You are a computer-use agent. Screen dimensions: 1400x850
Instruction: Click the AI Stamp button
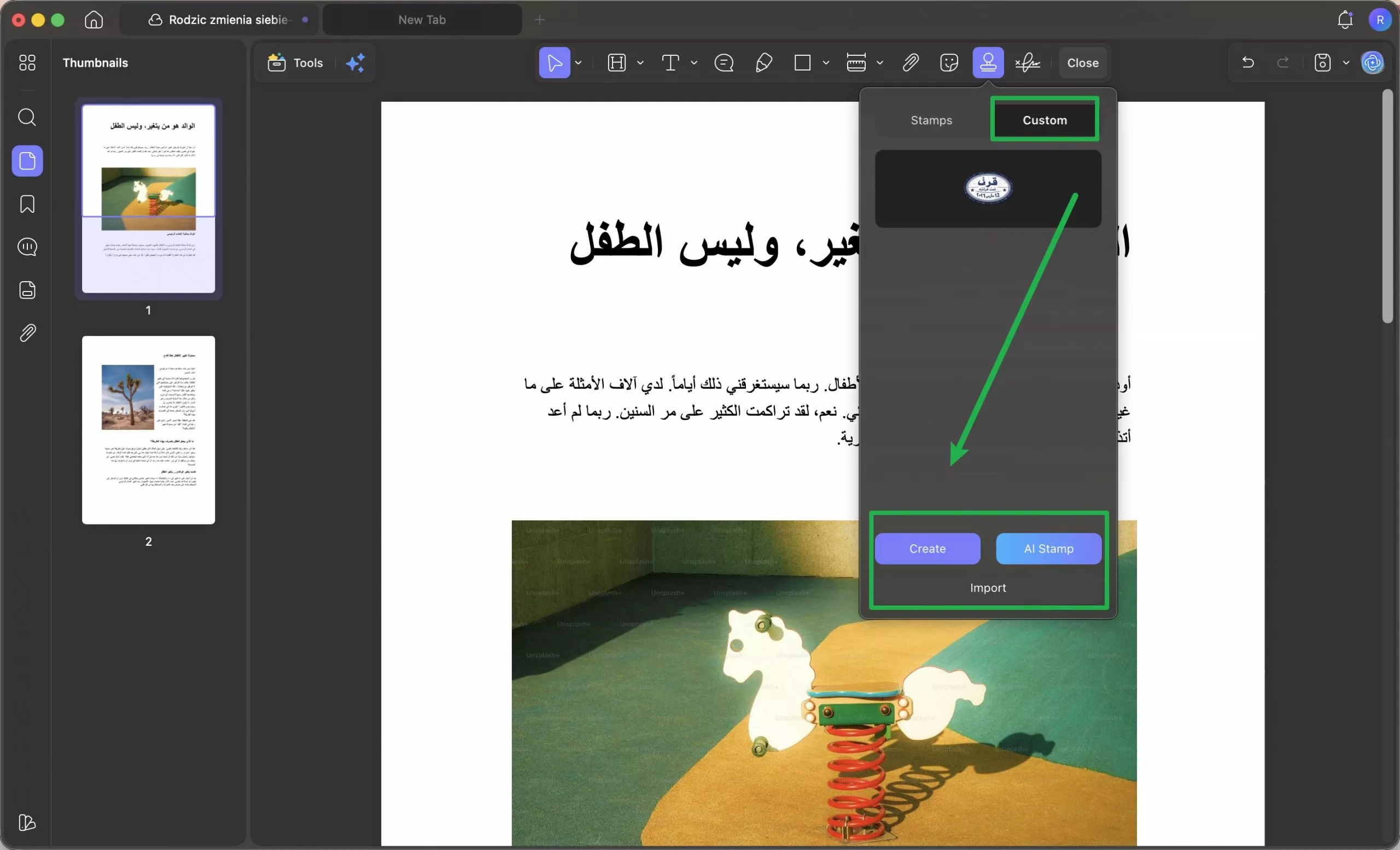1048,548
